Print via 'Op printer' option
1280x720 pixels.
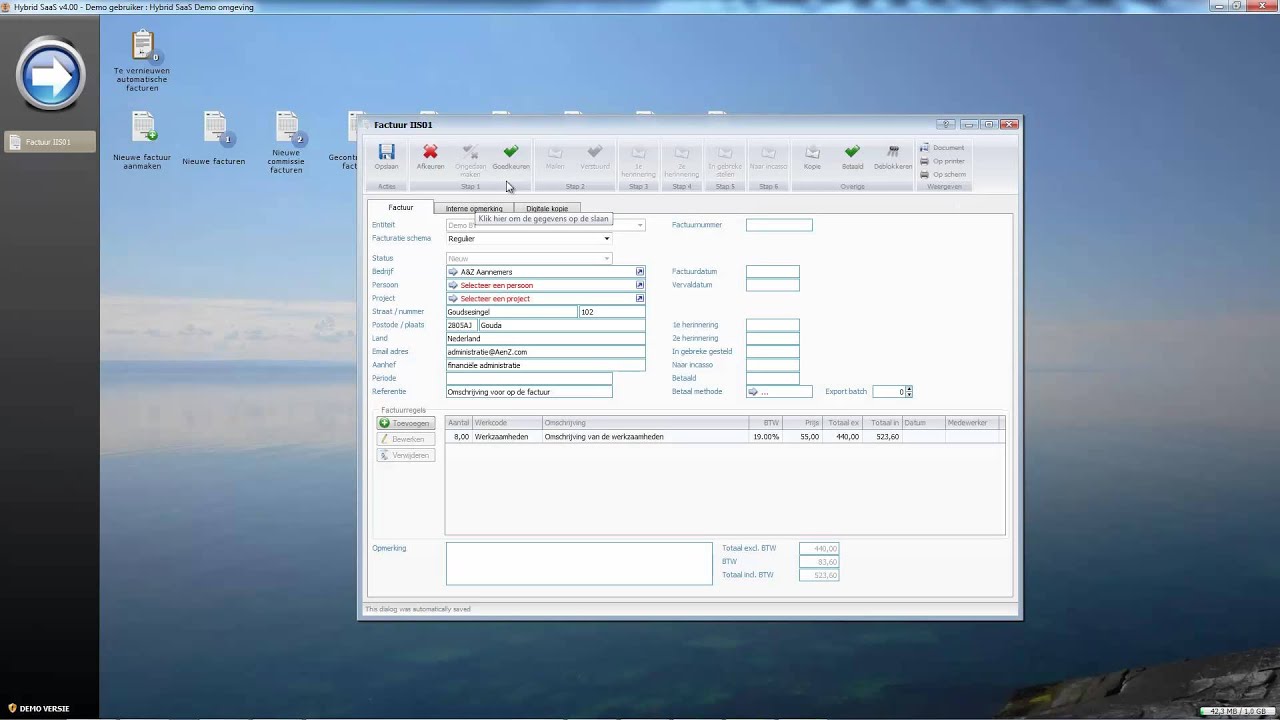pos(943,161)
